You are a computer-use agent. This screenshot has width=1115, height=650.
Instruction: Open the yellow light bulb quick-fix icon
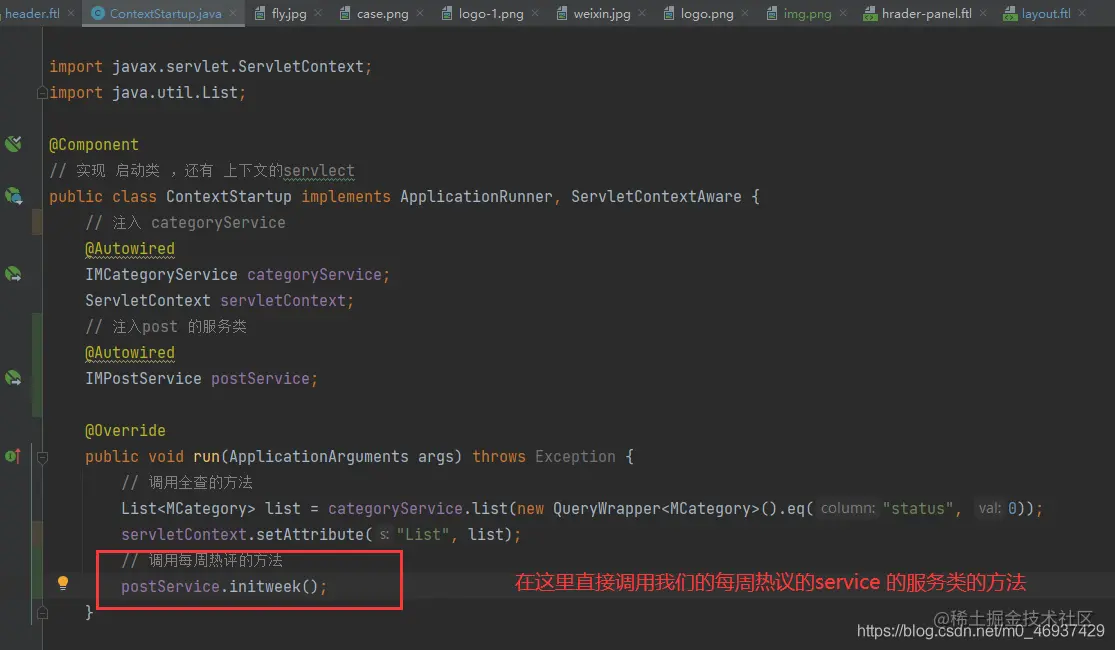tap(63, 584)
